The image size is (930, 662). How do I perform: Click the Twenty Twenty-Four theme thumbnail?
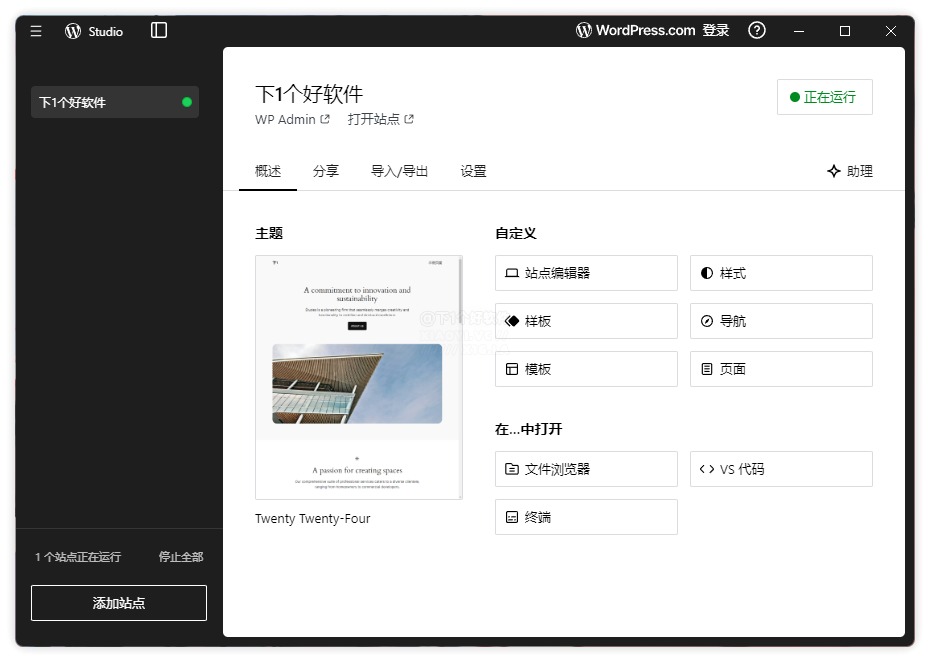358,377
